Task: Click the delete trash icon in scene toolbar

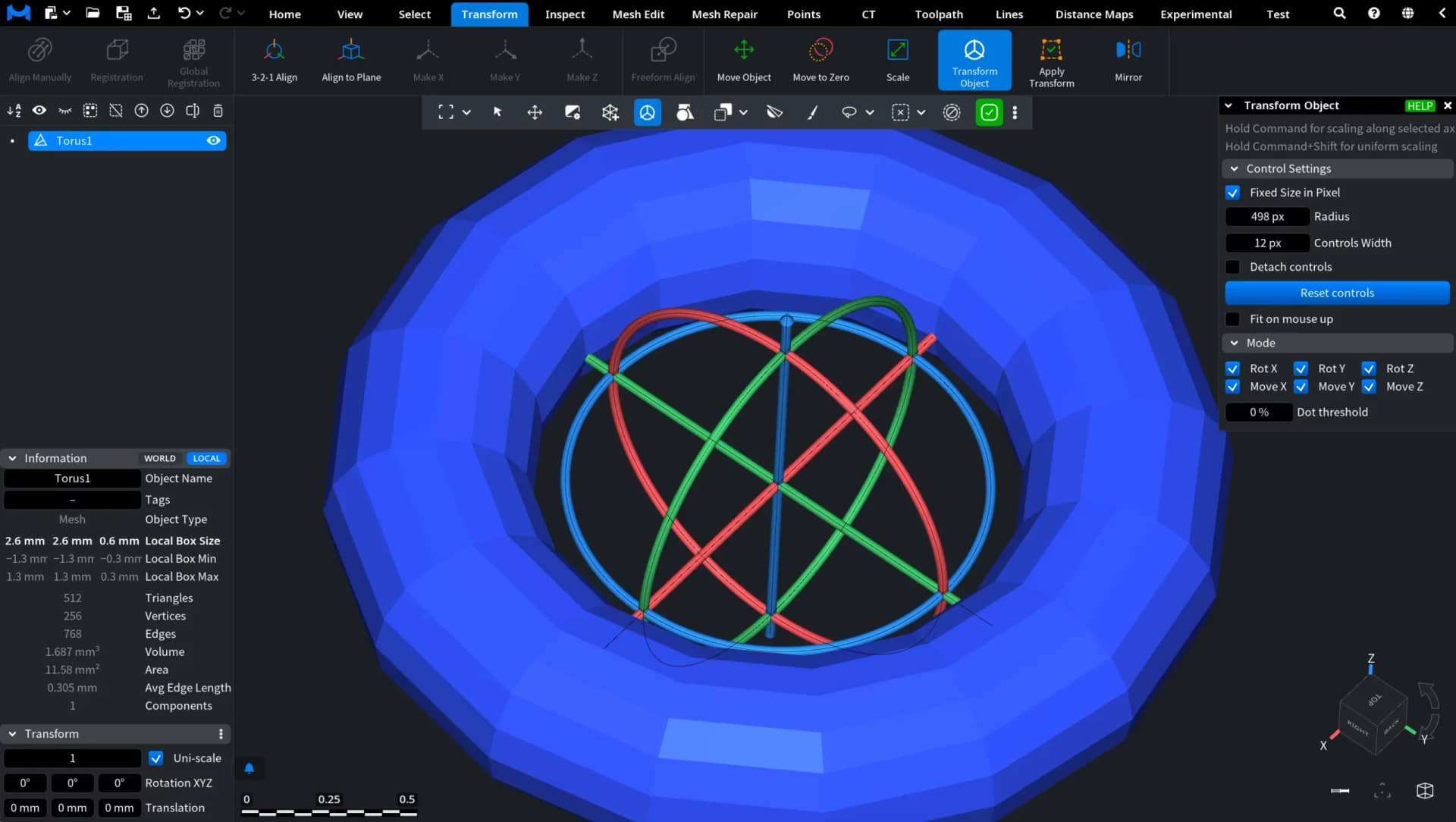Action: 218,111
